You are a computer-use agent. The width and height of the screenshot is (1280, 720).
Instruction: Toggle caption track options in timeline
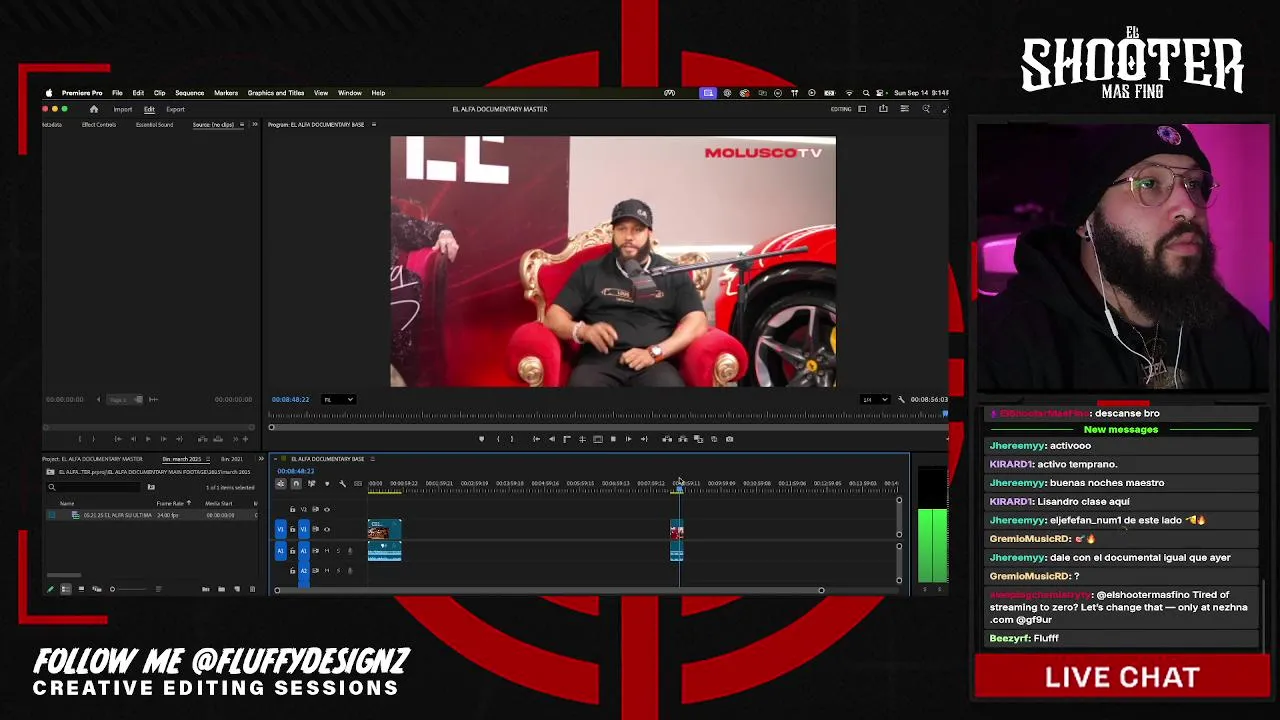click(x=358, y=484)
